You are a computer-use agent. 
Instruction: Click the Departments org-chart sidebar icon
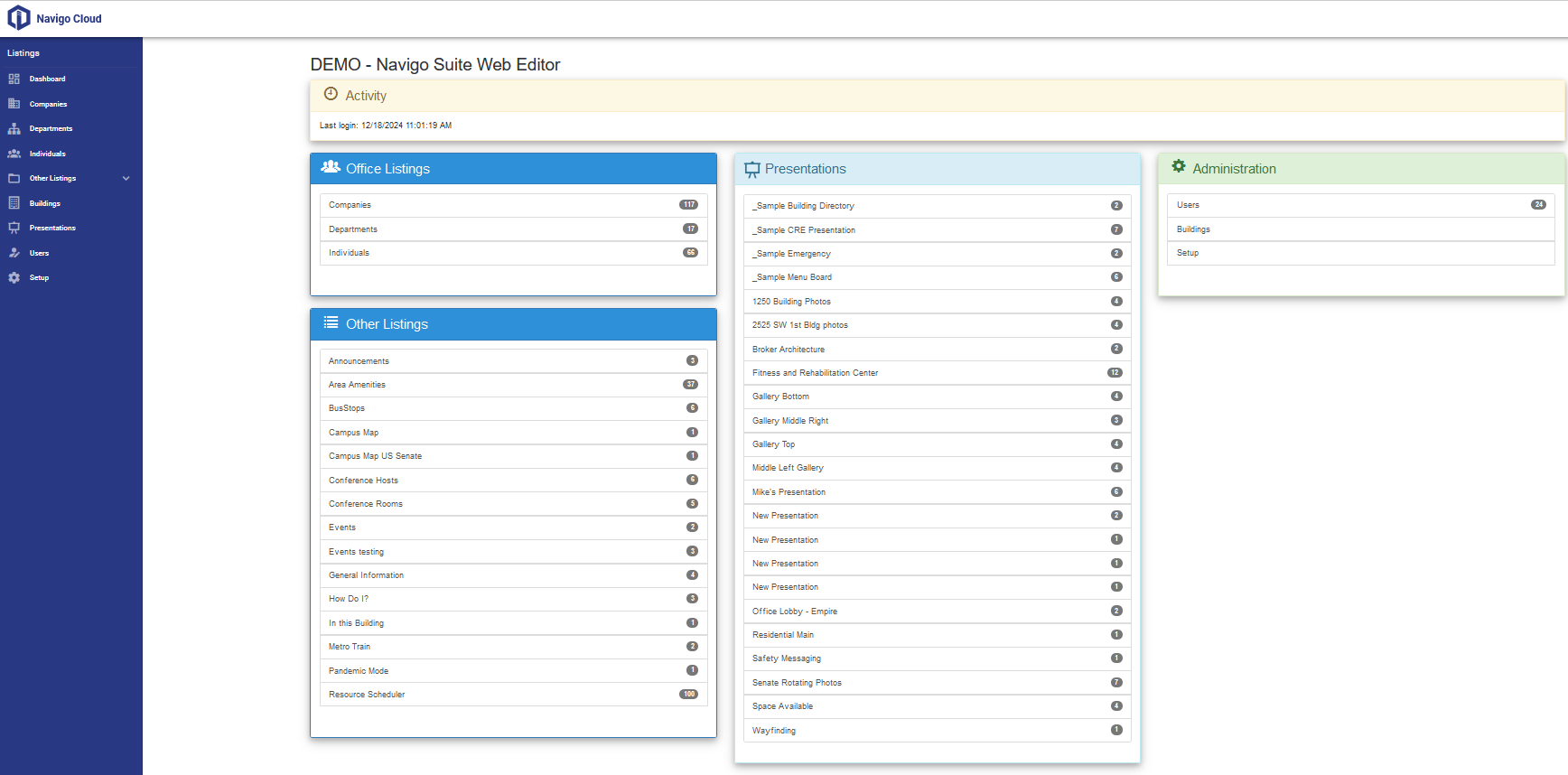(14, 128)
